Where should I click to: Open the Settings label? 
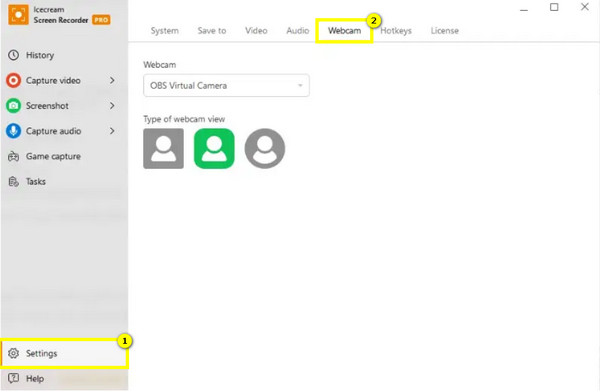coord(41,353)
